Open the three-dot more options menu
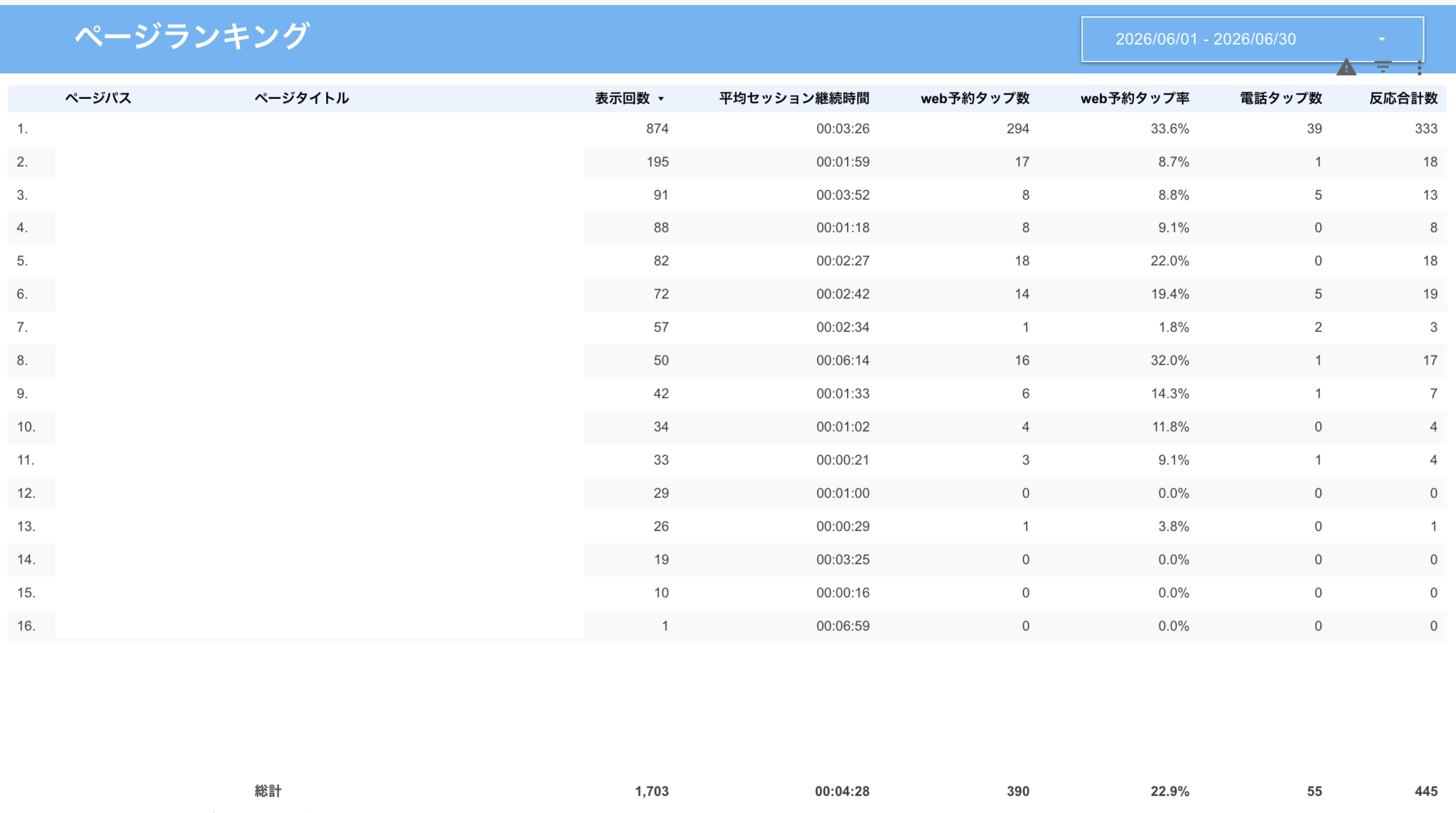The image size is (1456, 813). click(1420, 68)
